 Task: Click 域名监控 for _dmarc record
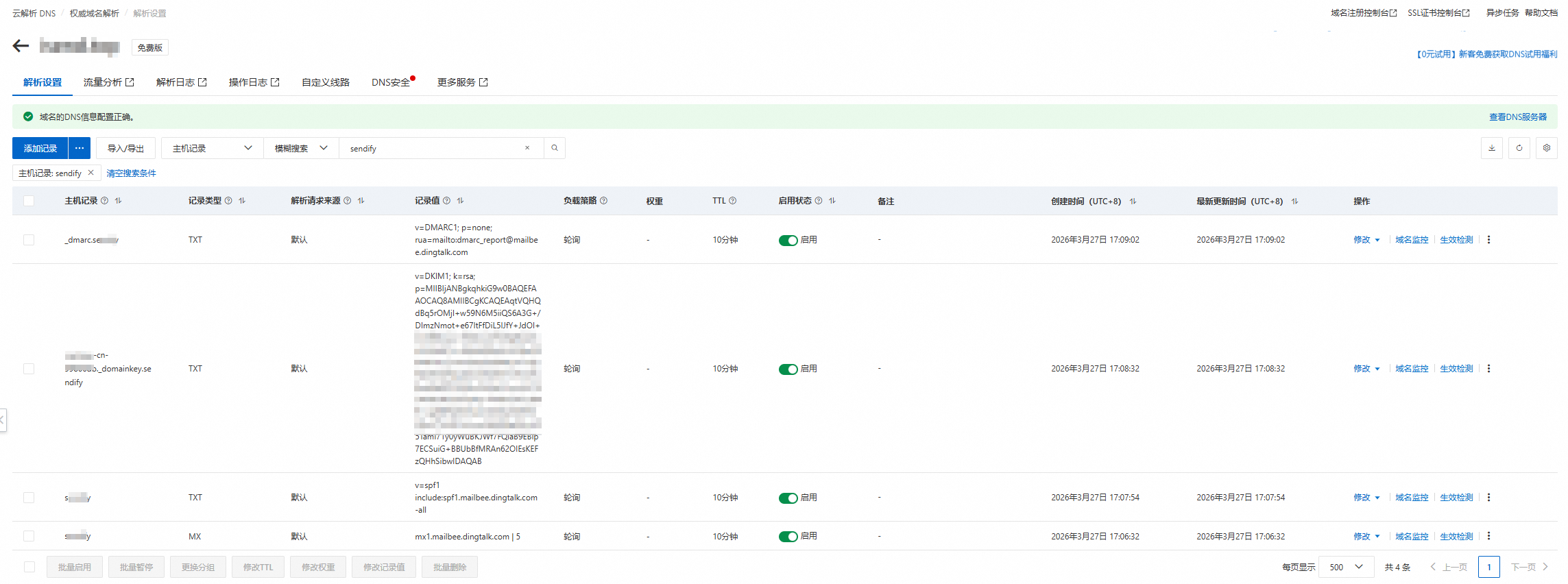click(x=1412, y=240)
